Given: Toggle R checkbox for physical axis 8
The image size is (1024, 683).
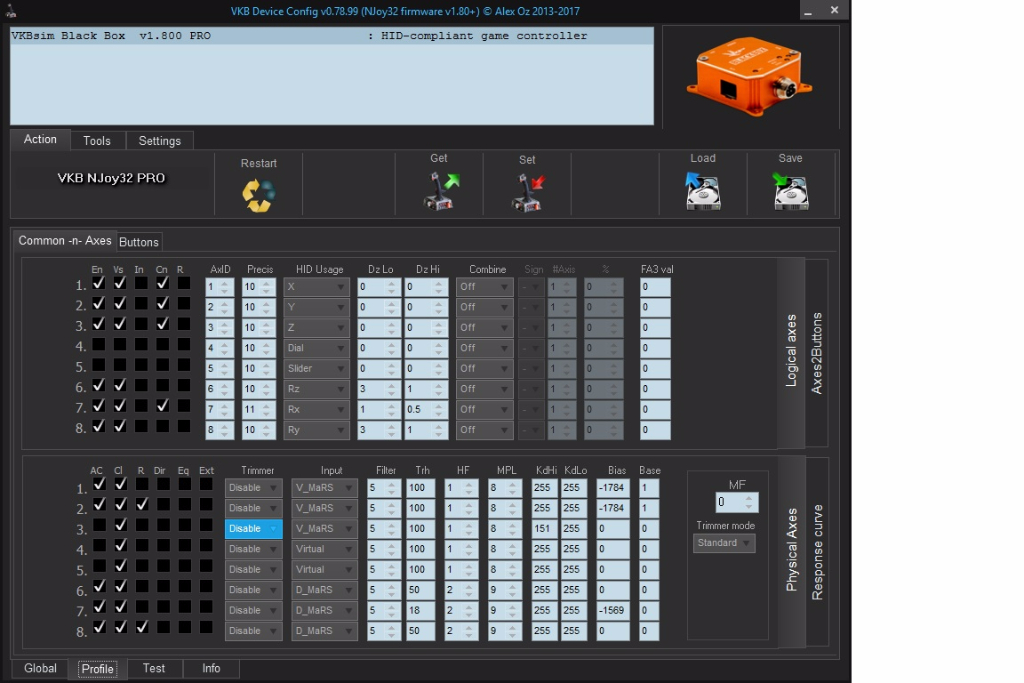Looking at the screenshot, I should (x=142, y=627).
